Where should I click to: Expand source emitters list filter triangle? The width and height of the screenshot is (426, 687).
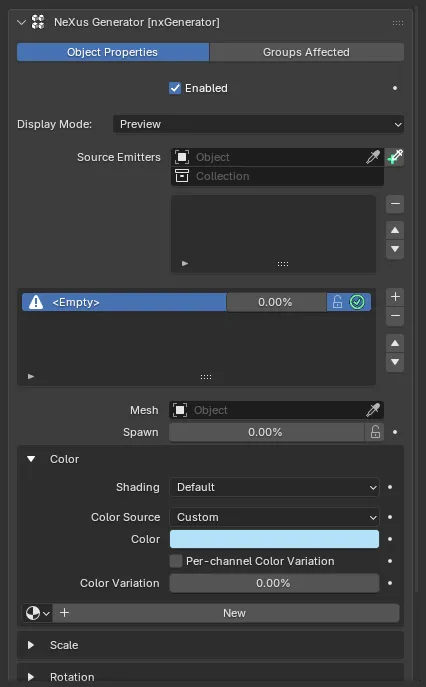click(185, 263)
